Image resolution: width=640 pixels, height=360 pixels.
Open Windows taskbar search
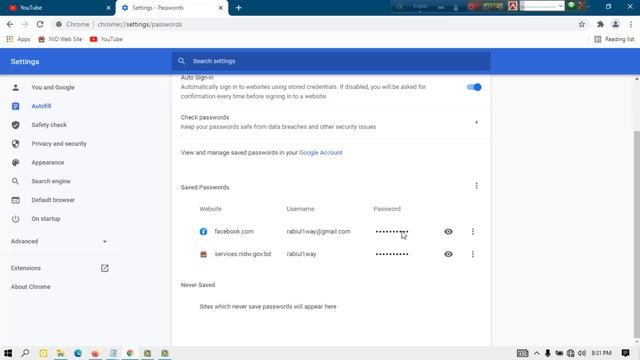tap(25, 353)
